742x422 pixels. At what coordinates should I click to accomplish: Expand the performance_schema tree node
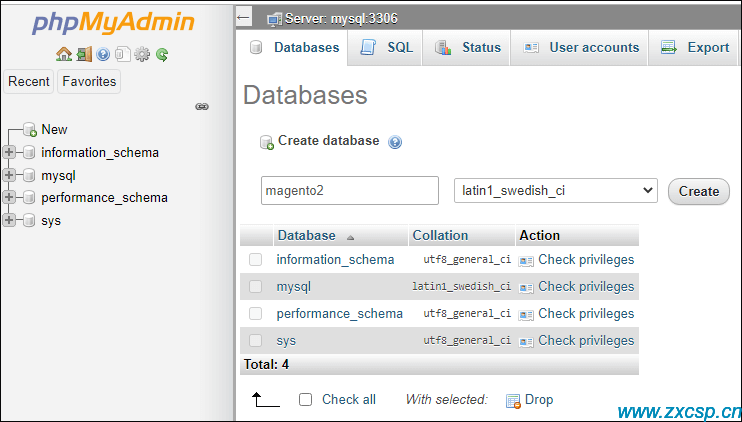(9, 197)
